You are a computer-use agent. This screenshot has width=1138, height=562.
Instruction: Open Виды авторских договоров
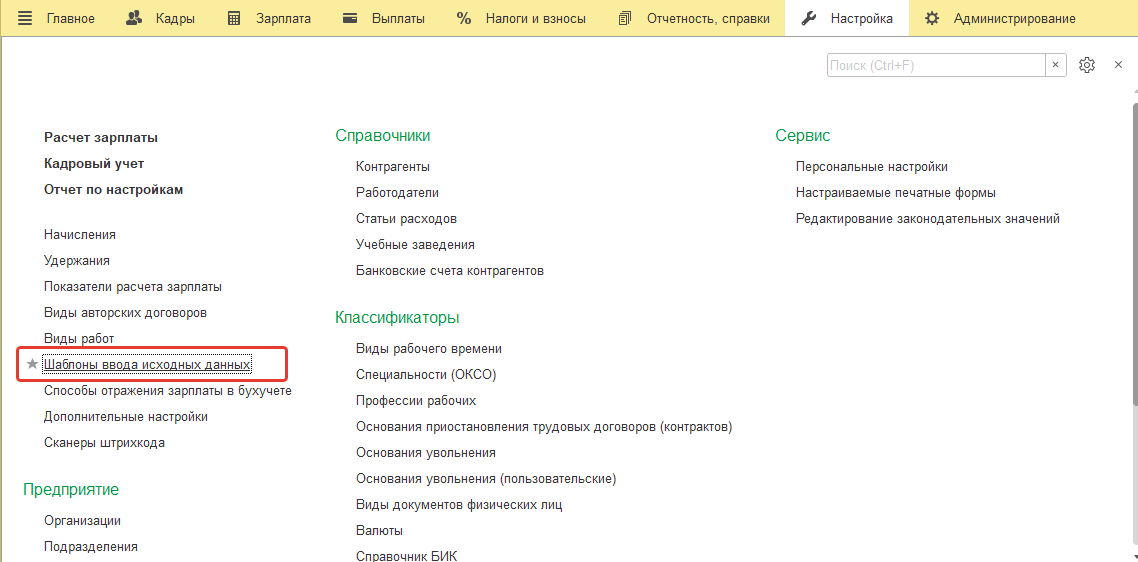[126, 312]
